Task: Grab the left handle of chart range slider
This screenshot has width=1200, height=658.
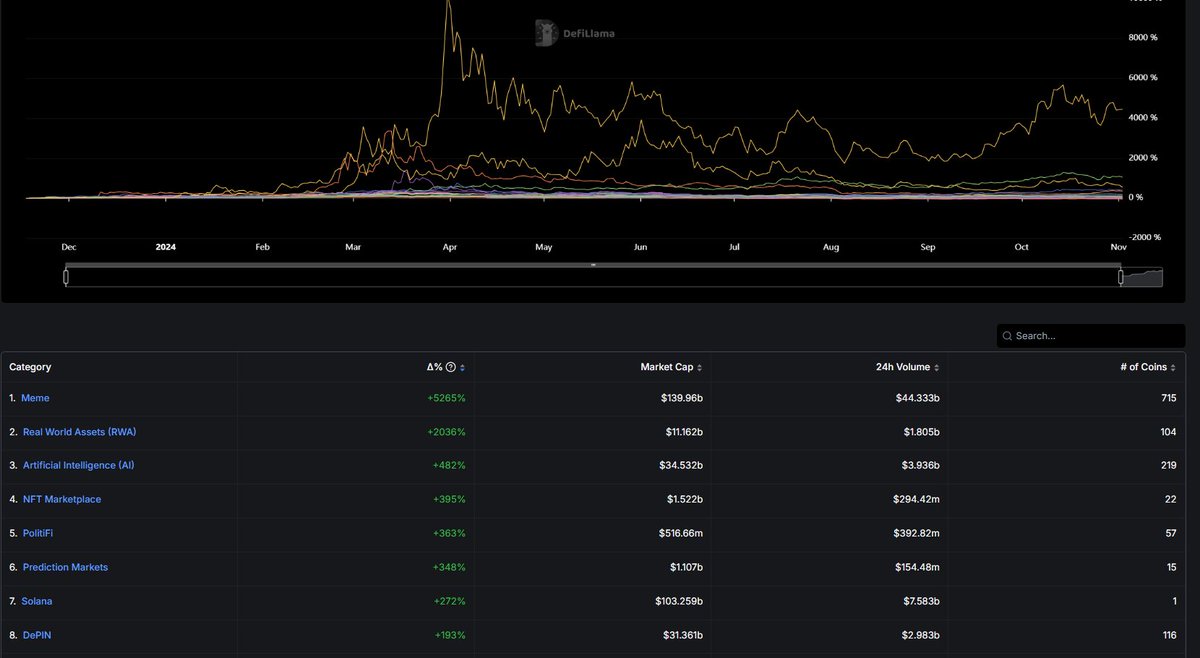Action: pyautogui.click(x=66, y=277)
